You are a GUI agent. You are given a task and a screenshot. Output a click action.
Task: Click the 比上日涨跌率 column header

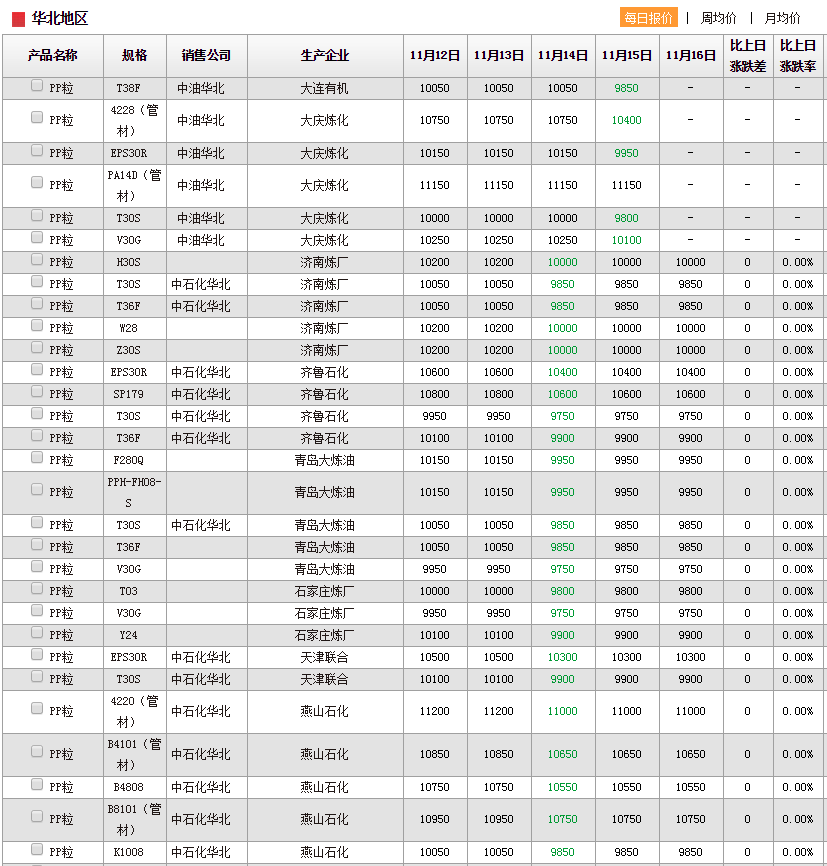798,55
